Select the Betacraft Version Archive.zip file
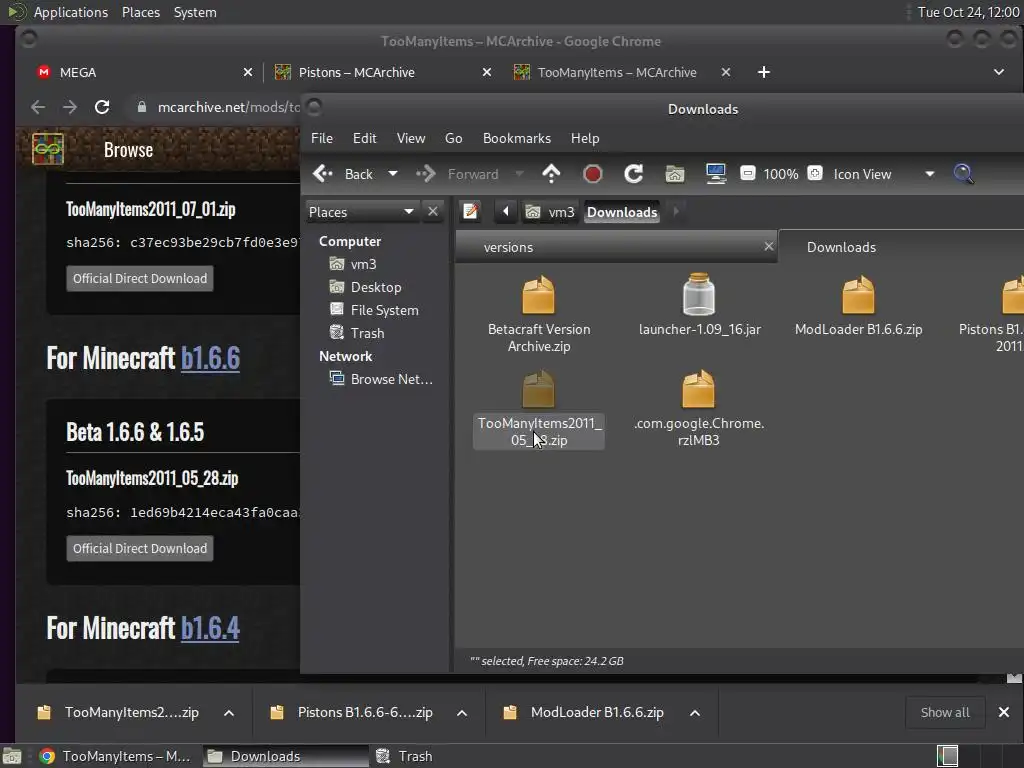The height and width of the screenshot is (768, 1024). point(539,315)
